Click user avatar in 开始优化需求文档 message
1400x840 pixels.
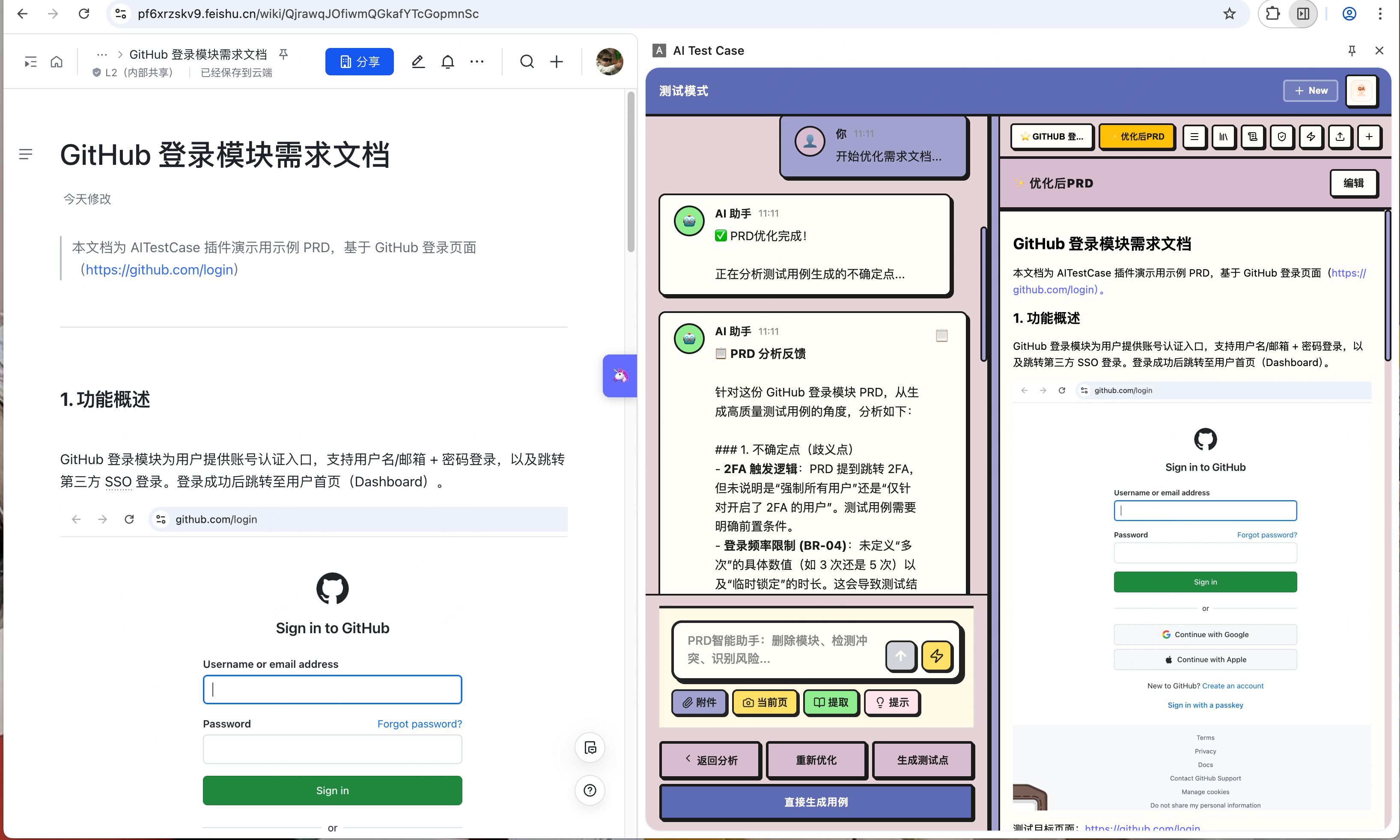810,142
